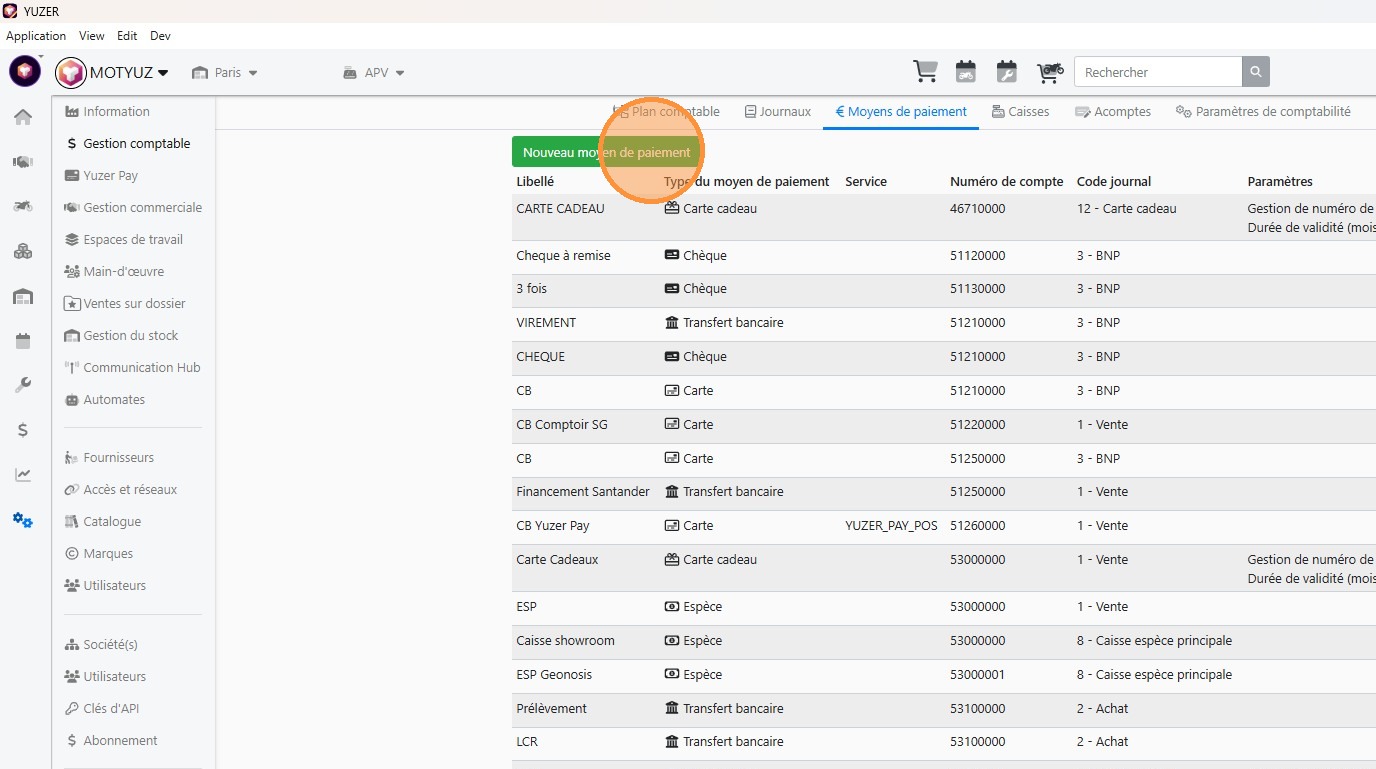Click the MOTYUZ company avatar

pyautogui.click(x=71, y=72)
